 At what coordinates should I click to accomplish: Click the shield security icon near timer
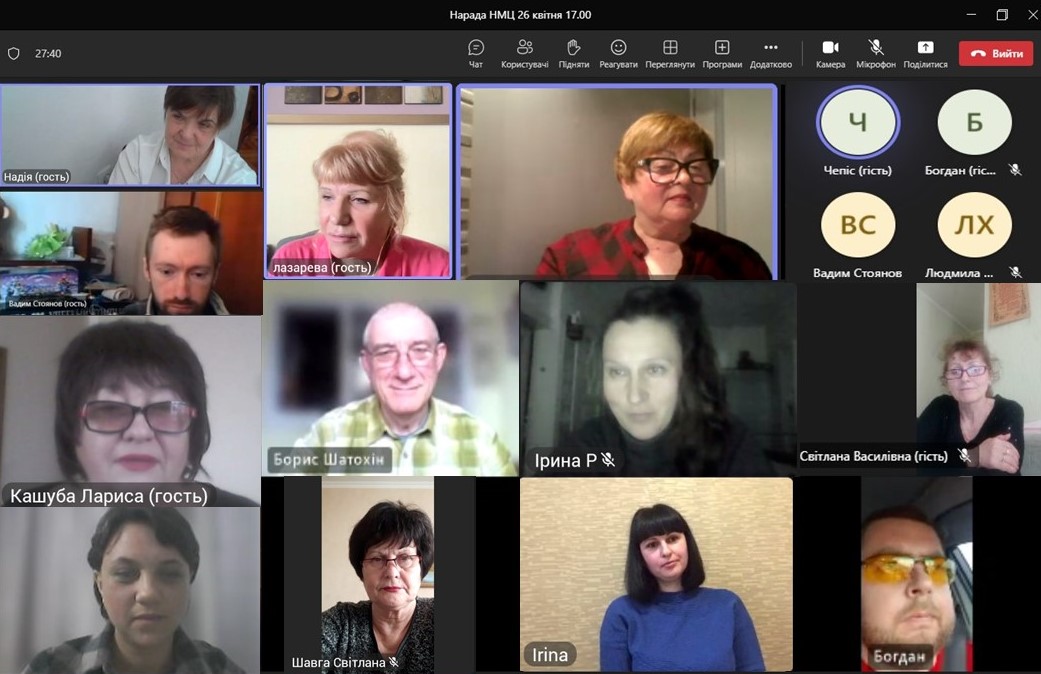point(14,54)
